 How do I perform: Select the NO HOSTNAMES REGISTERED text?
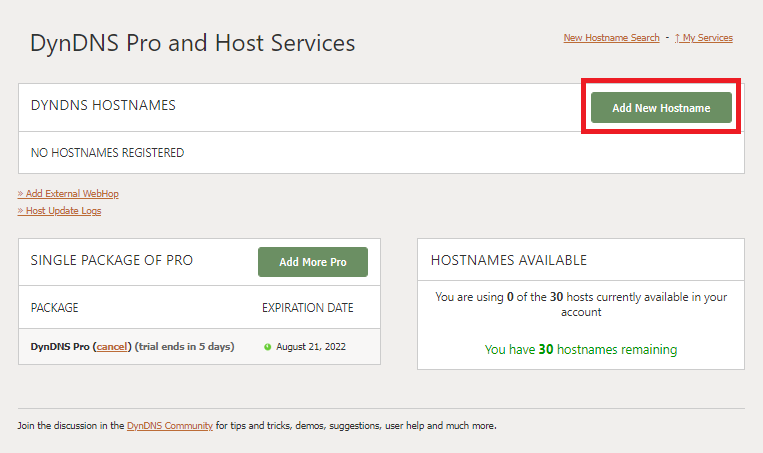tap(108, 153)
